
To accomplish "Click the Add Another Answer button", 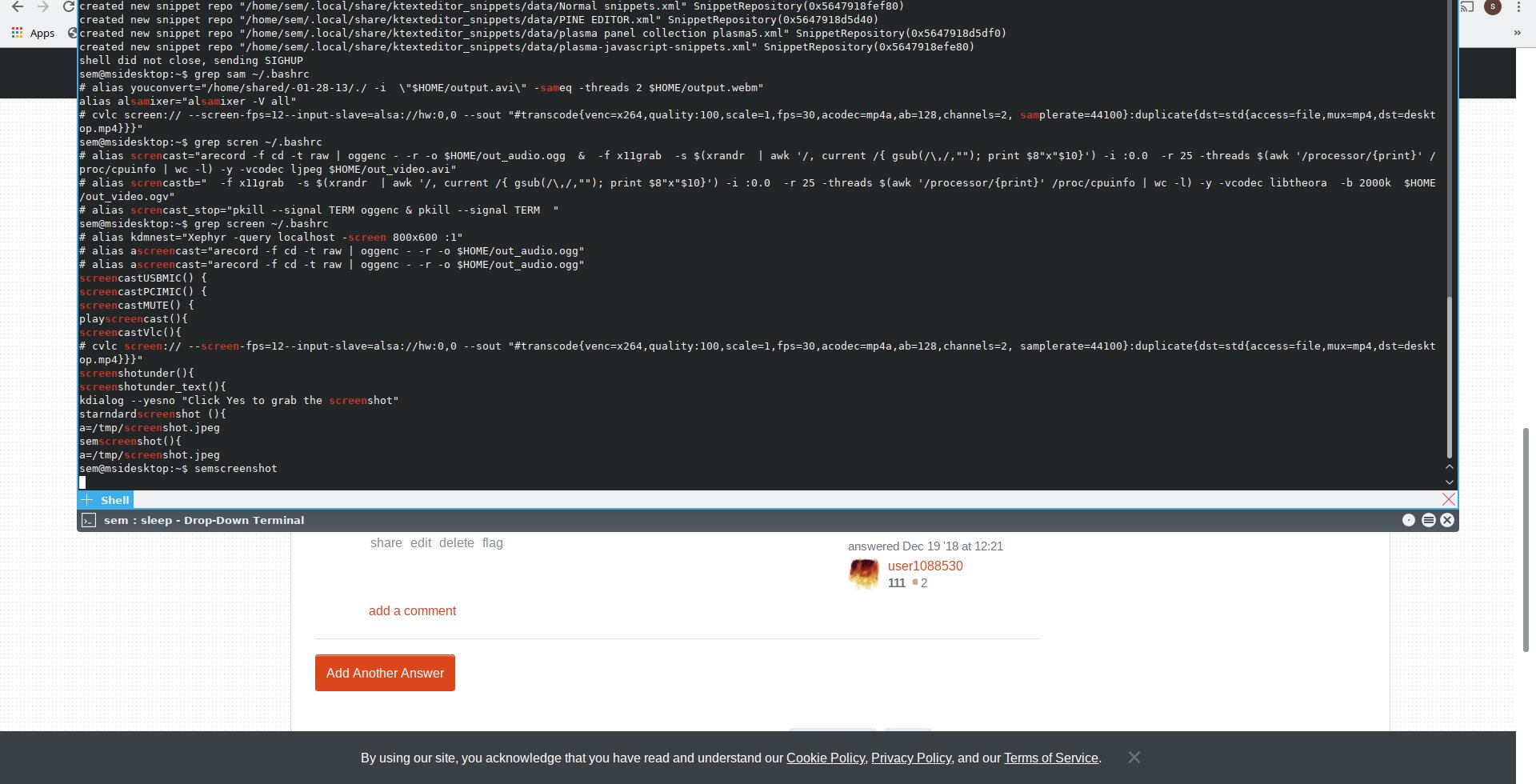I will click(385, 673).
